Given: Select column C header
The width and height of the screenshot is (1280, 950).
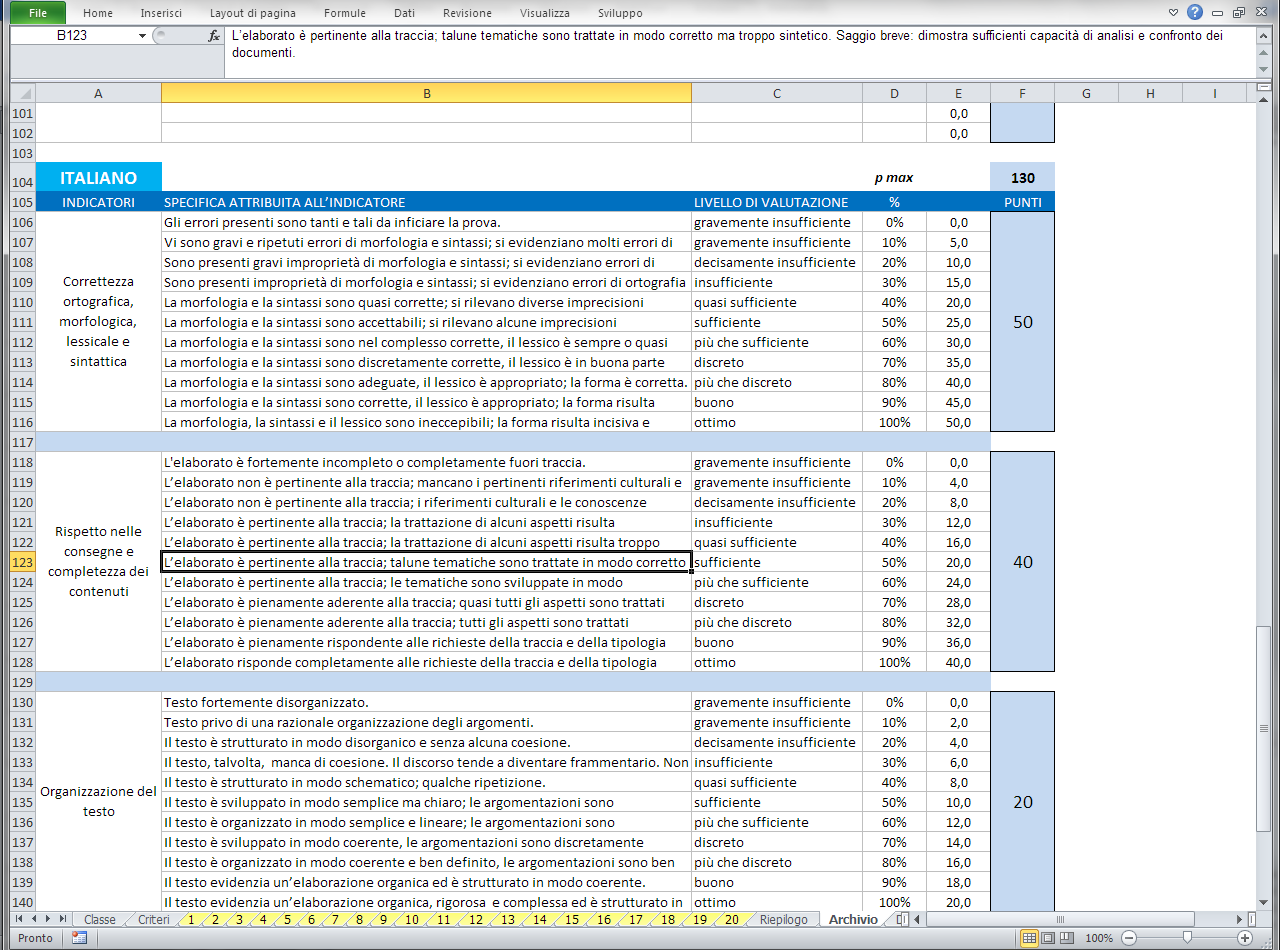Looking at the screenshot, I should pyautogui.click(x=777, y=93).
